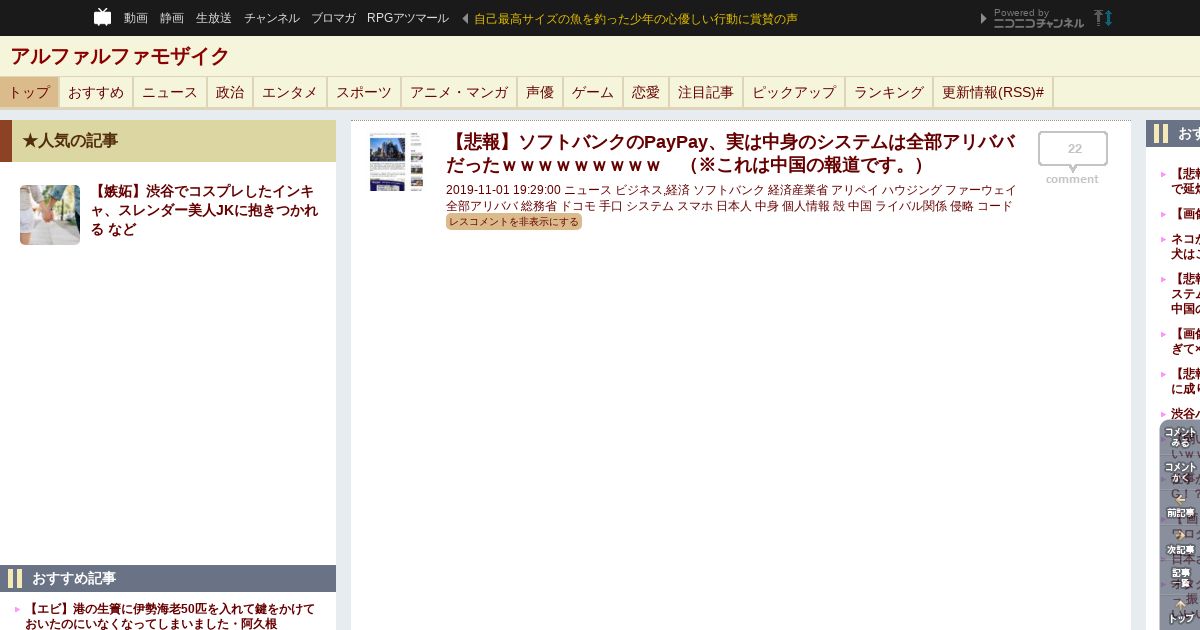Open the 動画 link in top bar
The height and width of the screenshot is (630, 1200).
pos(136,18)
